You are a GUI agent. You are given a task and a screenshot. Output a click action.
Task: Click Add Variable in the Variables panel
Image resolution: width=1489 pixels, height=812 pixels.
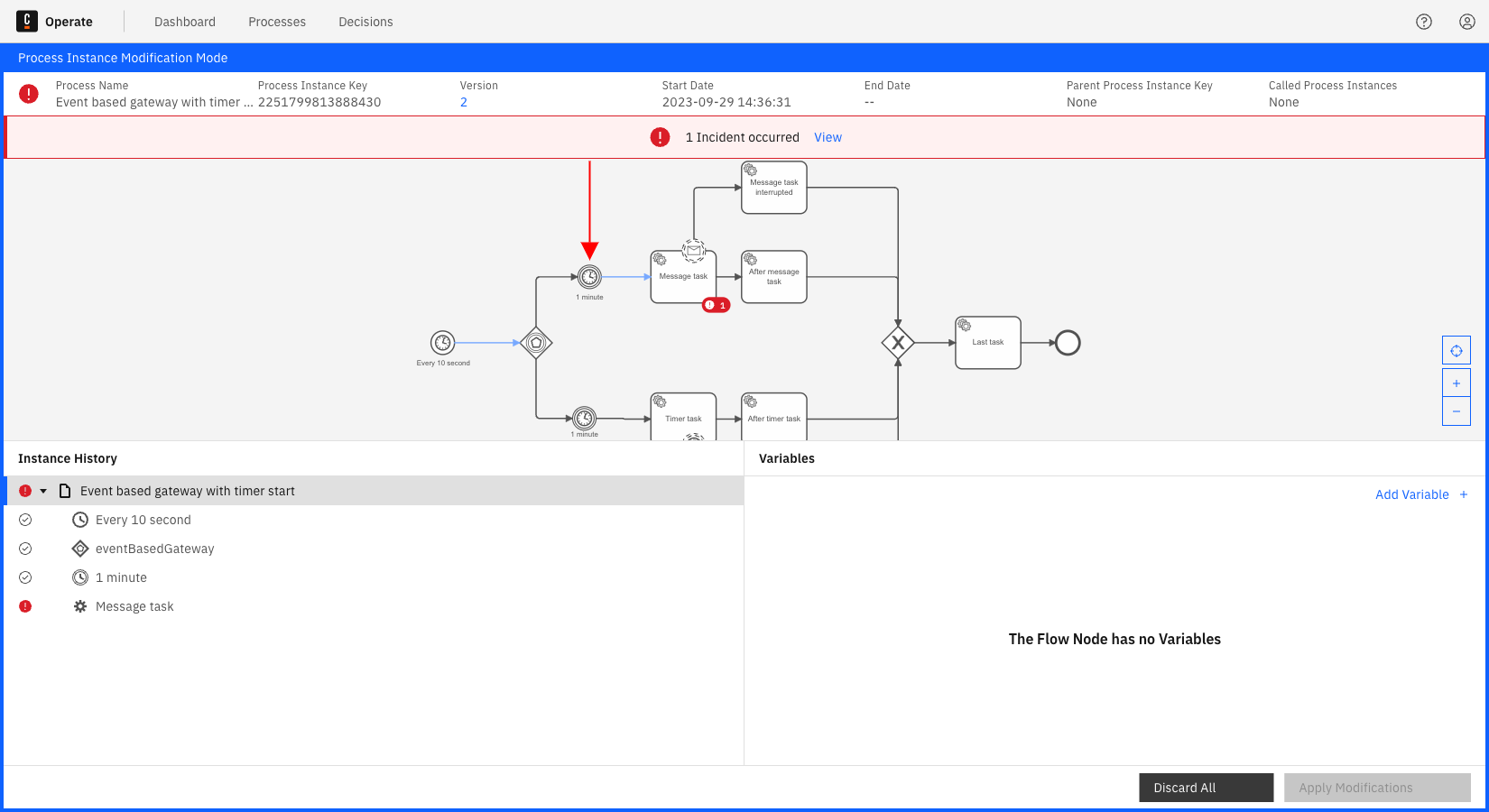click(1412, 494)
